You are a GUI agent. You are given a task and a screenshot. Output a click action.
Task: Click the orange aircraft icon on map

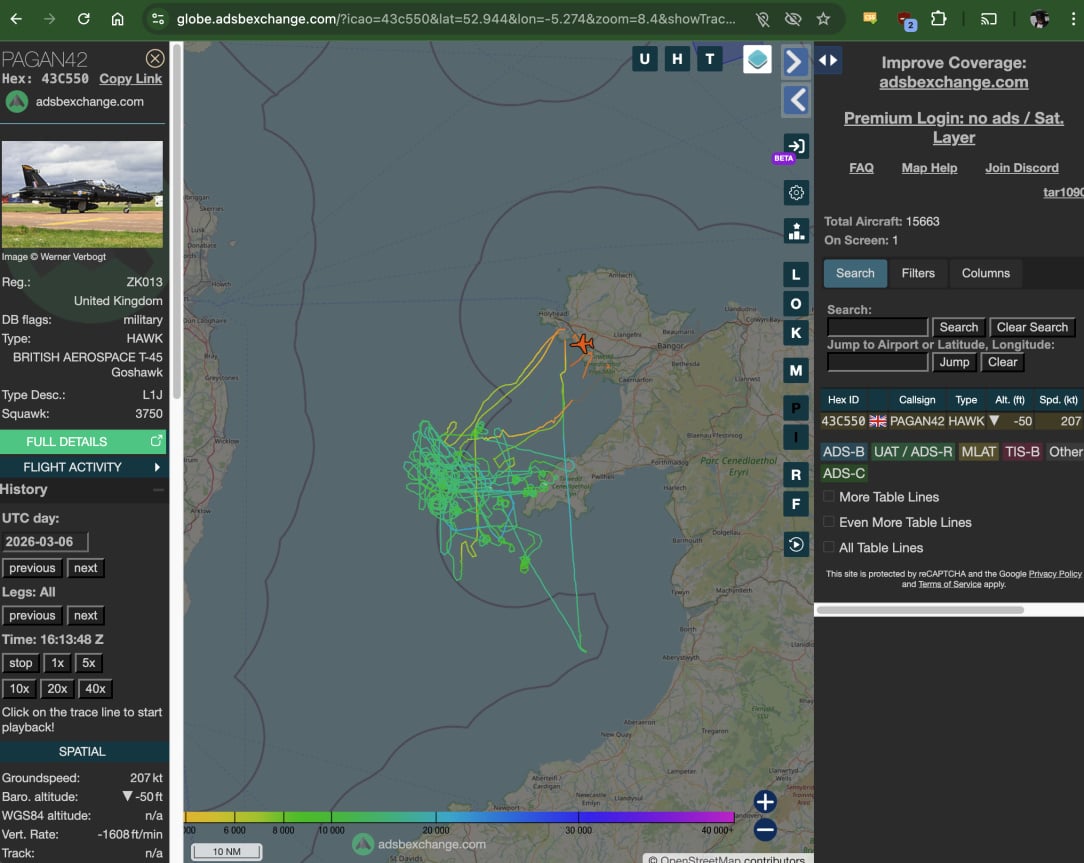(x=582, y=343)
